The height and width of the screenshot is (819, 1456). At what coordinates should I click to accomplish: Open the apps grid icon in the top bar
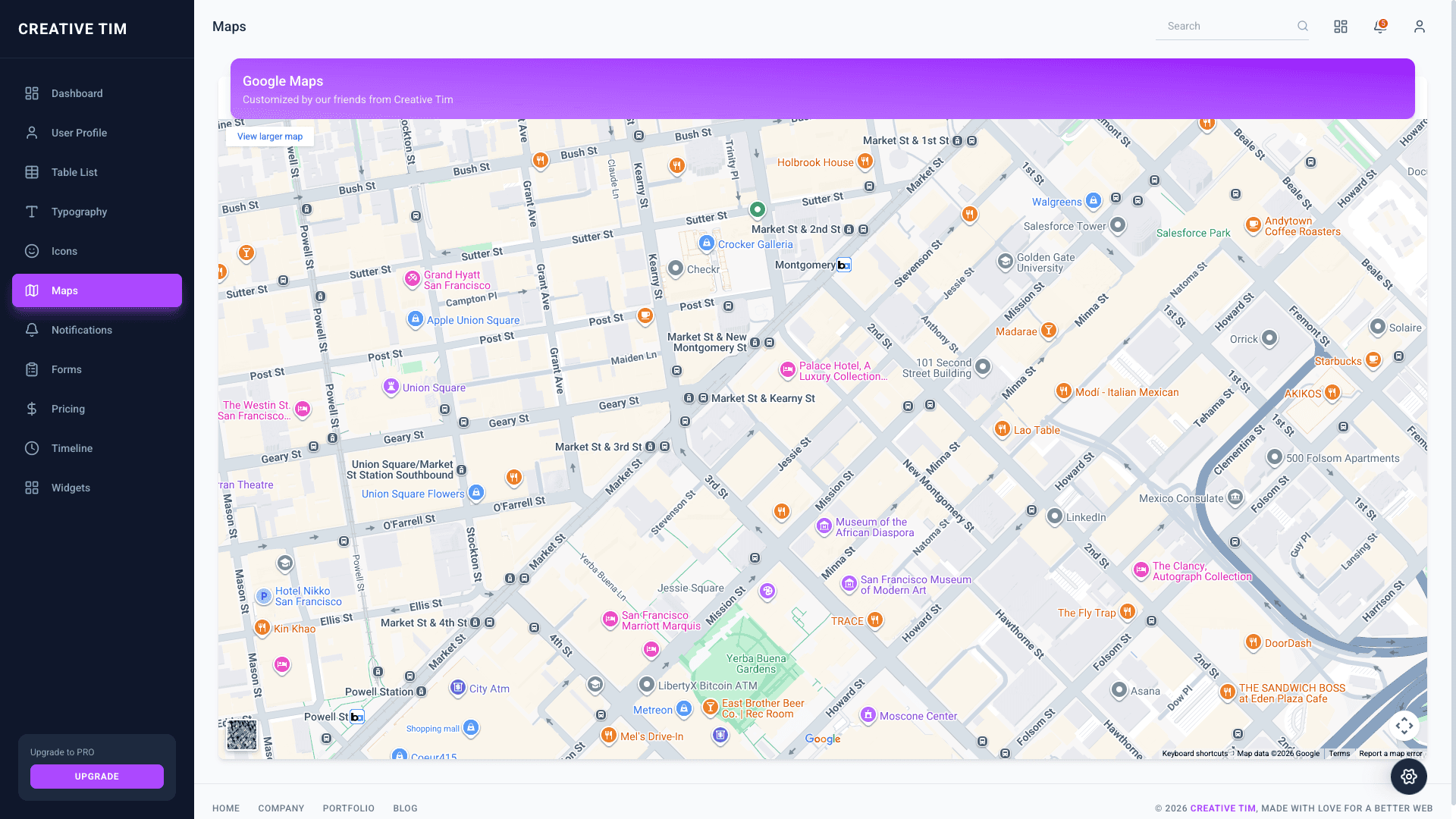click(1340, 26)
